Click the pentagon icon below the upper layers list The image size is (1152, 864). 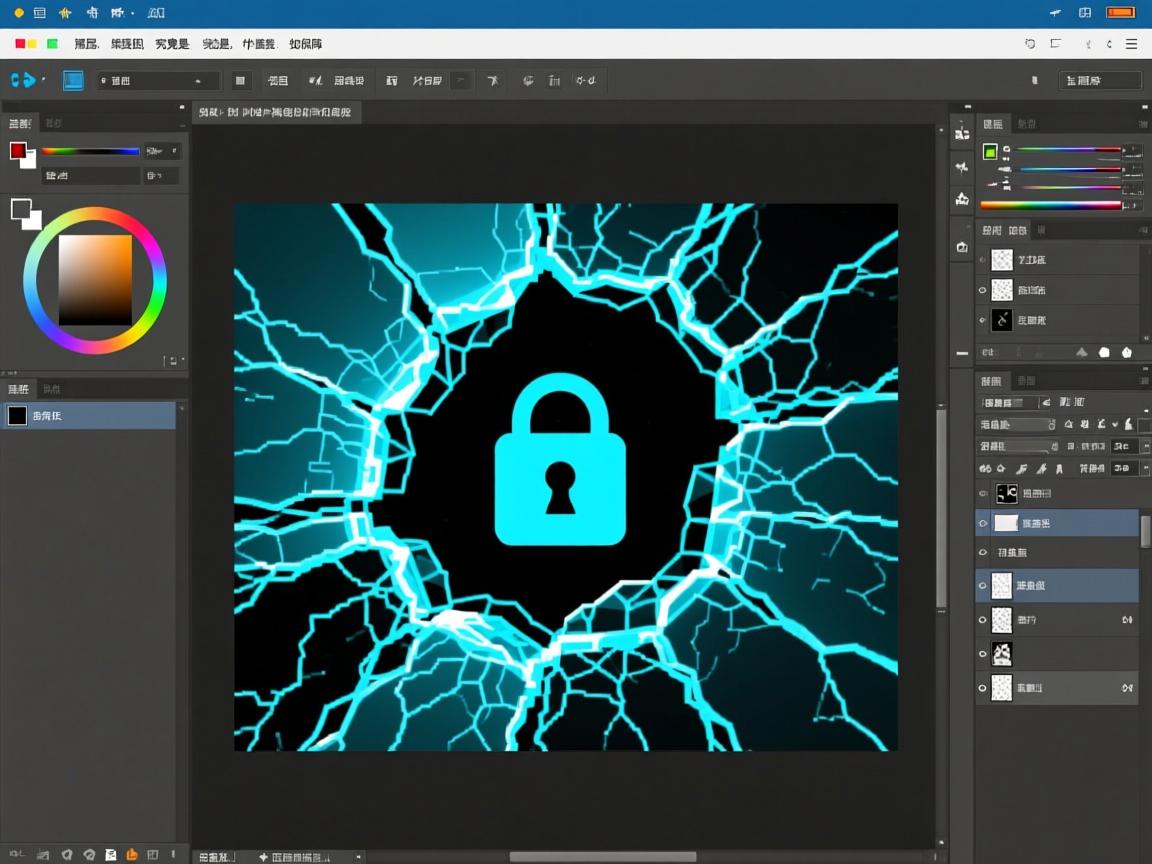[1127, 352]
